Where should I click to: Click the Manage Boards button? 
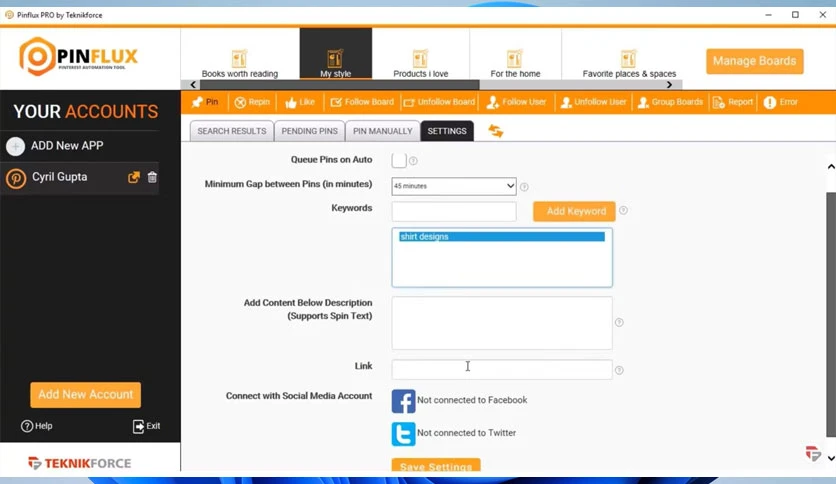pos(754,61)
